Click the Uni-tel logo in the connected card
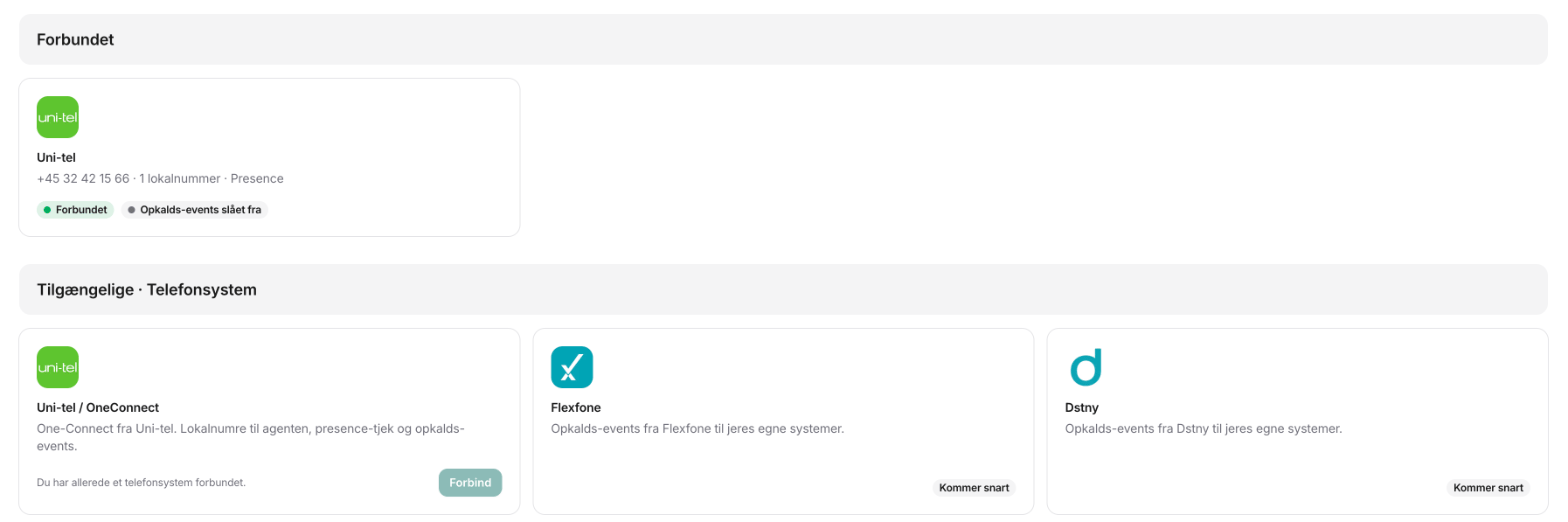The height and width of the screenshot is (522, 1568). coord(58,117)
